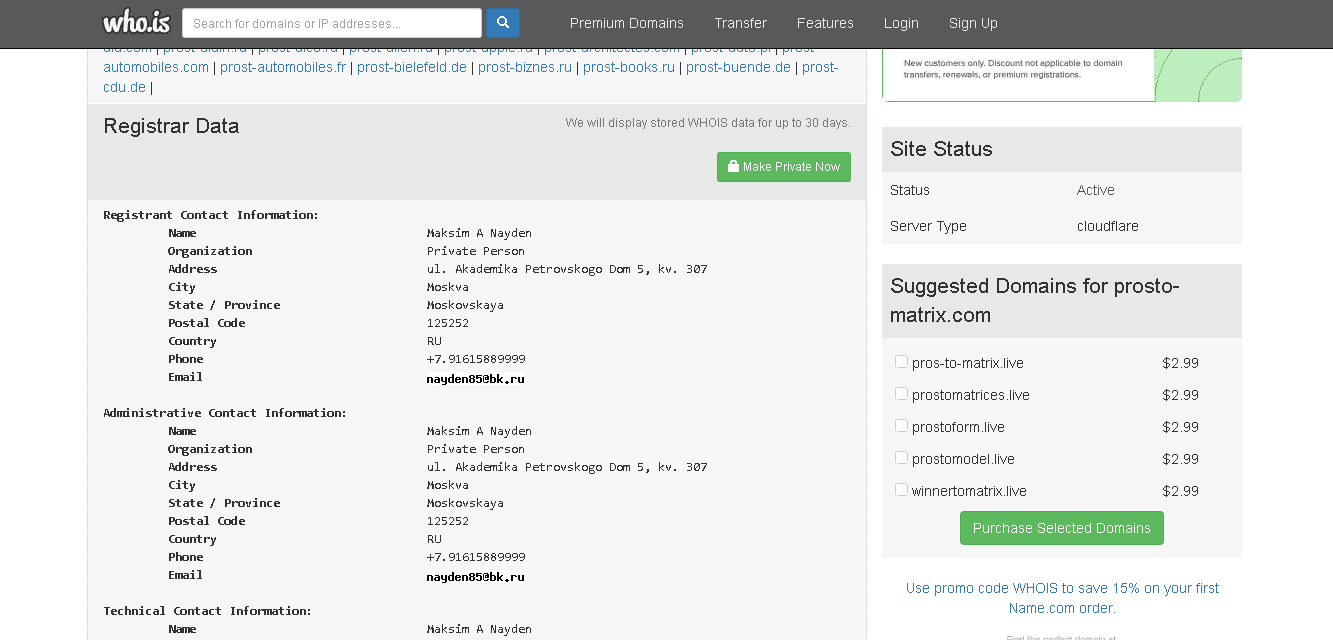Open the prost-automobiles.fr link
This screenshot has width=1333, height=640.
click(283, 67)
